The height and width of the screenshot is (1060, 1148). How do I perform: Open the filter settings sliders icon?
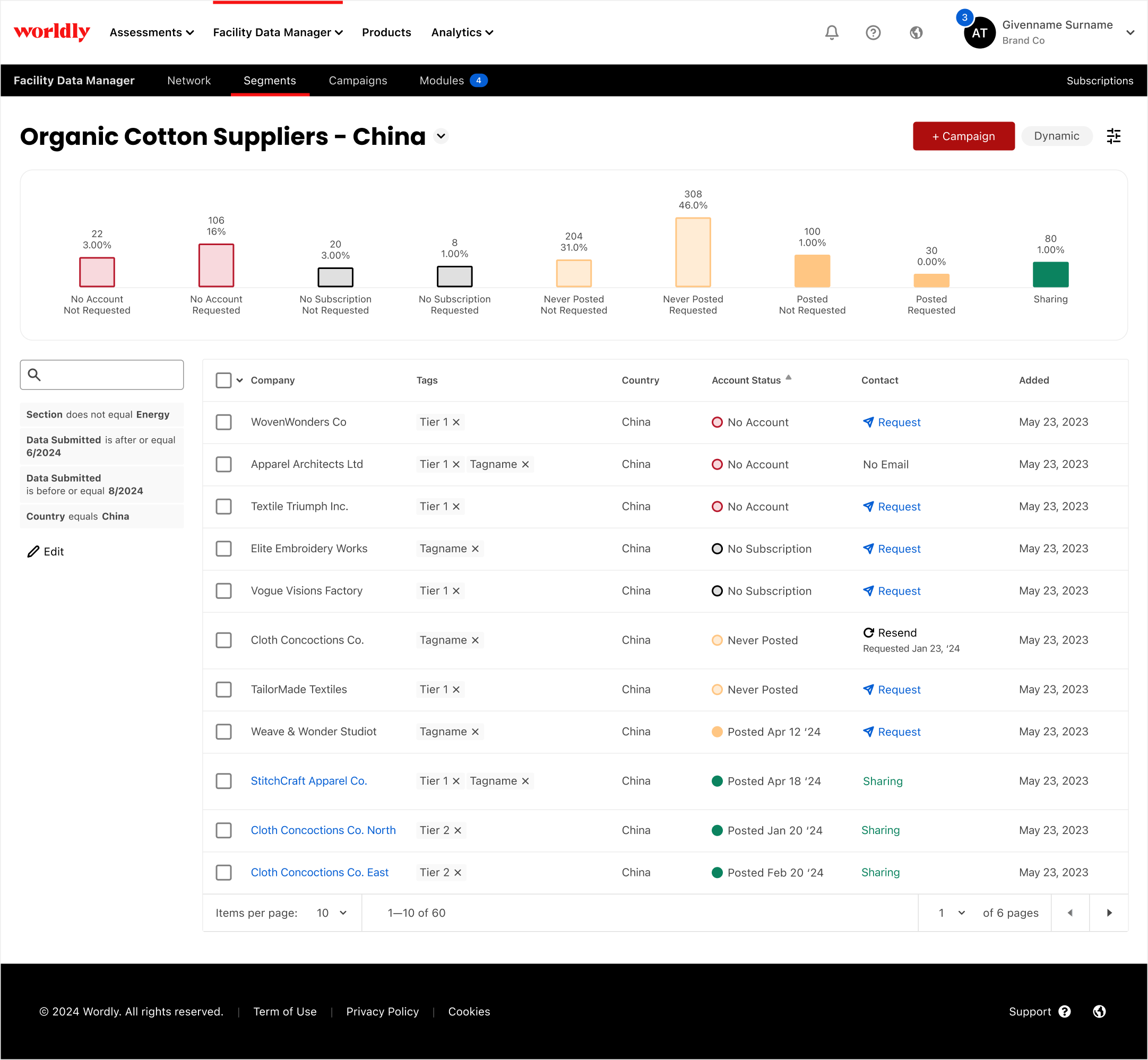pos(1113,136)
